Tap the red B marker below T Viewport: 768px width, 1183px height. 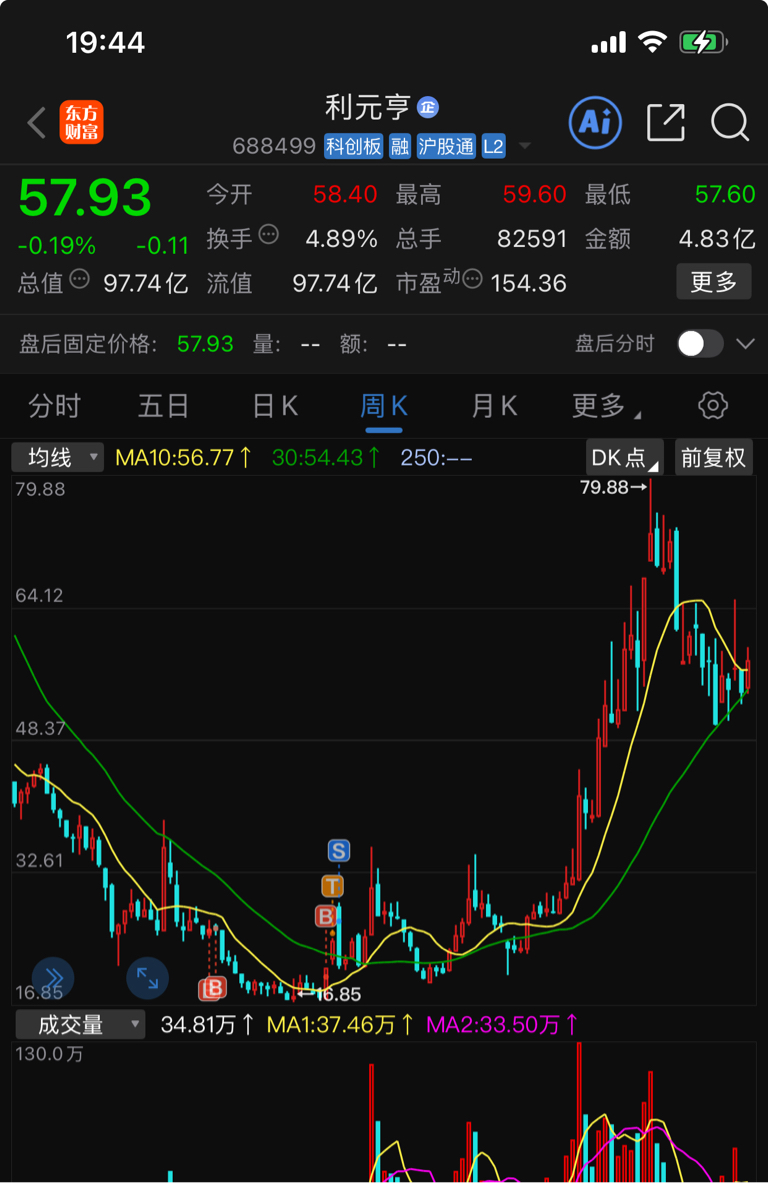[x=326, y=917]
